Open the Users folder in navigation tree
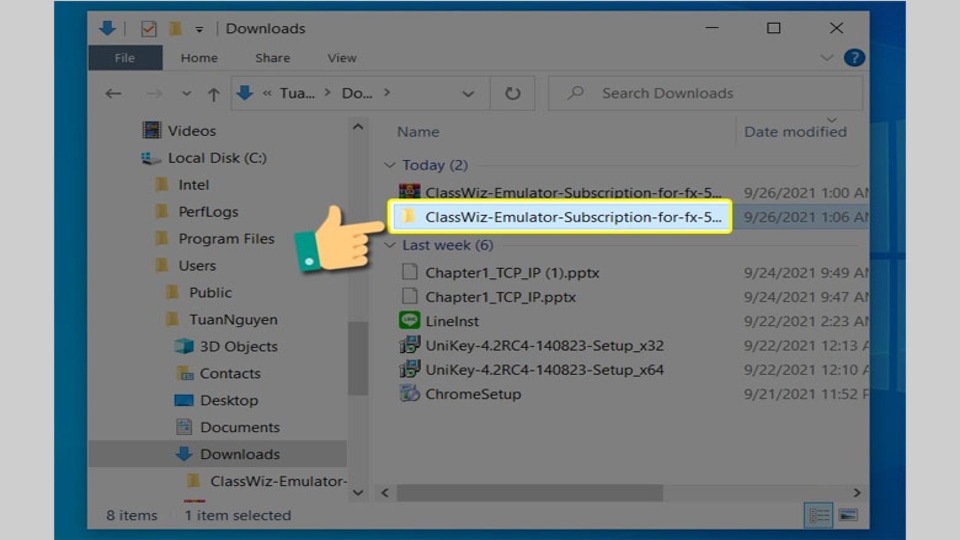The image size is (960, 540). (197, 266)
